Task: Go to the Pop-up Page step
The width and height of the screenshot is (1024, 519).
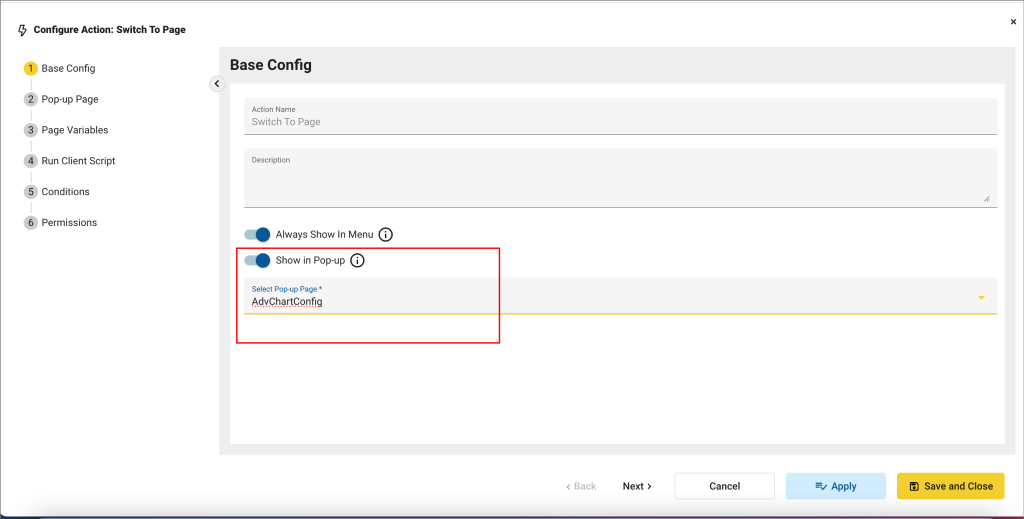Action: tap(69, 100)
